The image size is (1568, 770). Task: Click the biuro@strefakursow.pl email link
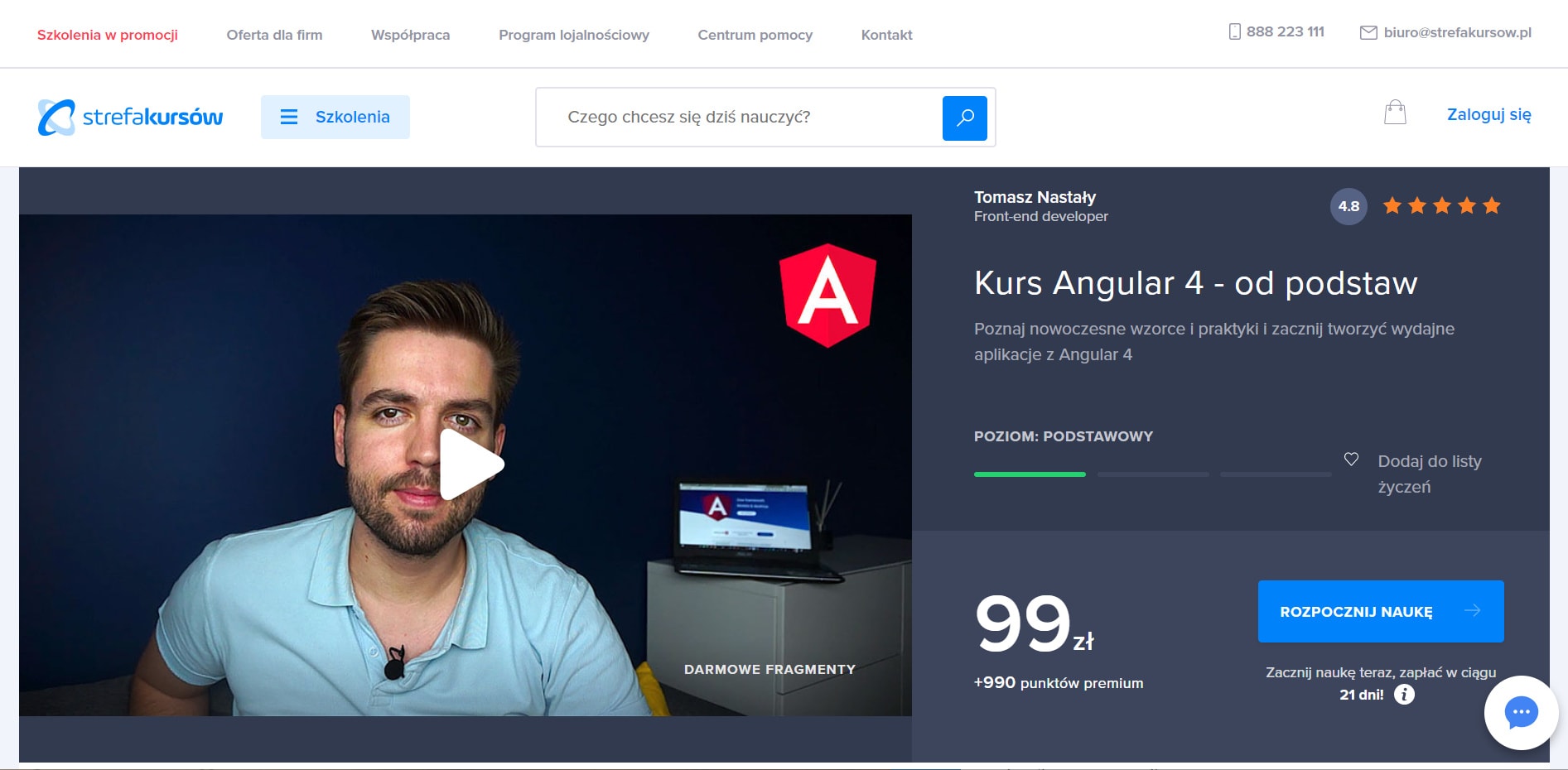click(x=1457, y=32)
